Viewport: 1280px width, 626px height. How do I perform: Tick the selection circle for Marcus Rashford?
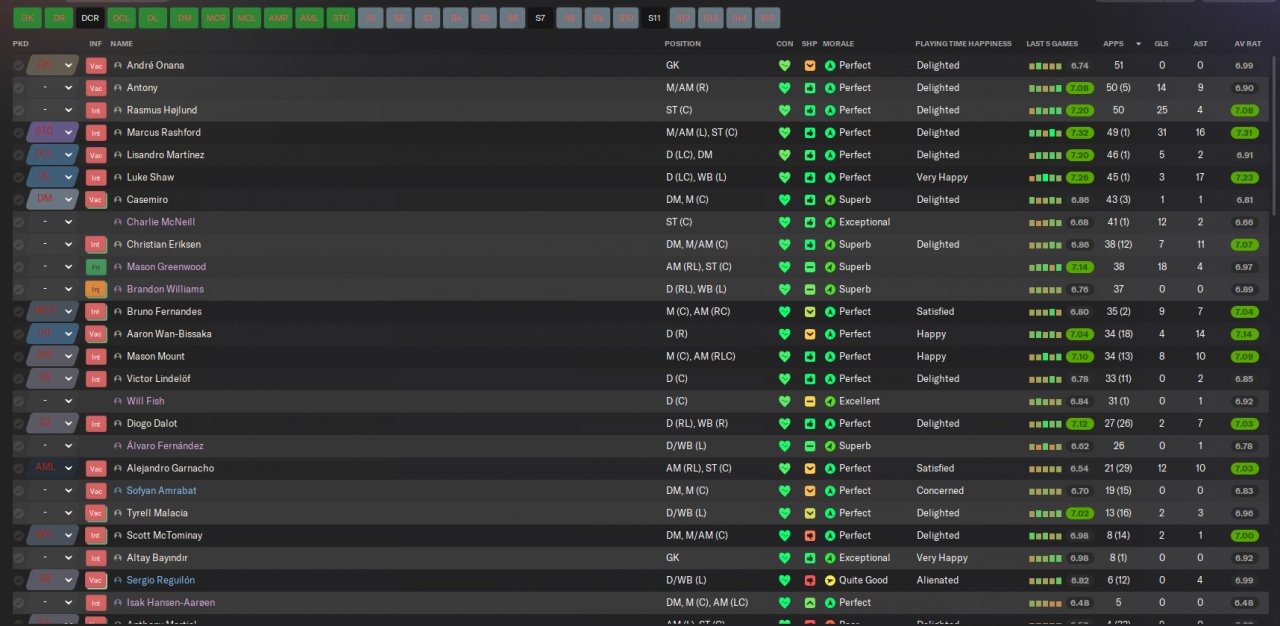[x=18, y=132]
